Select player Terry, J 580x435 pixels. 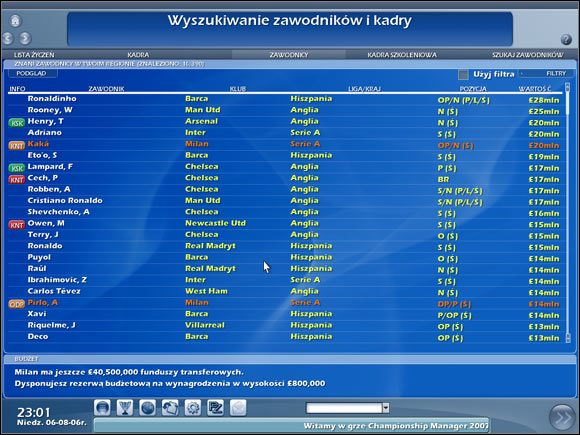click(x=43, y=235)
